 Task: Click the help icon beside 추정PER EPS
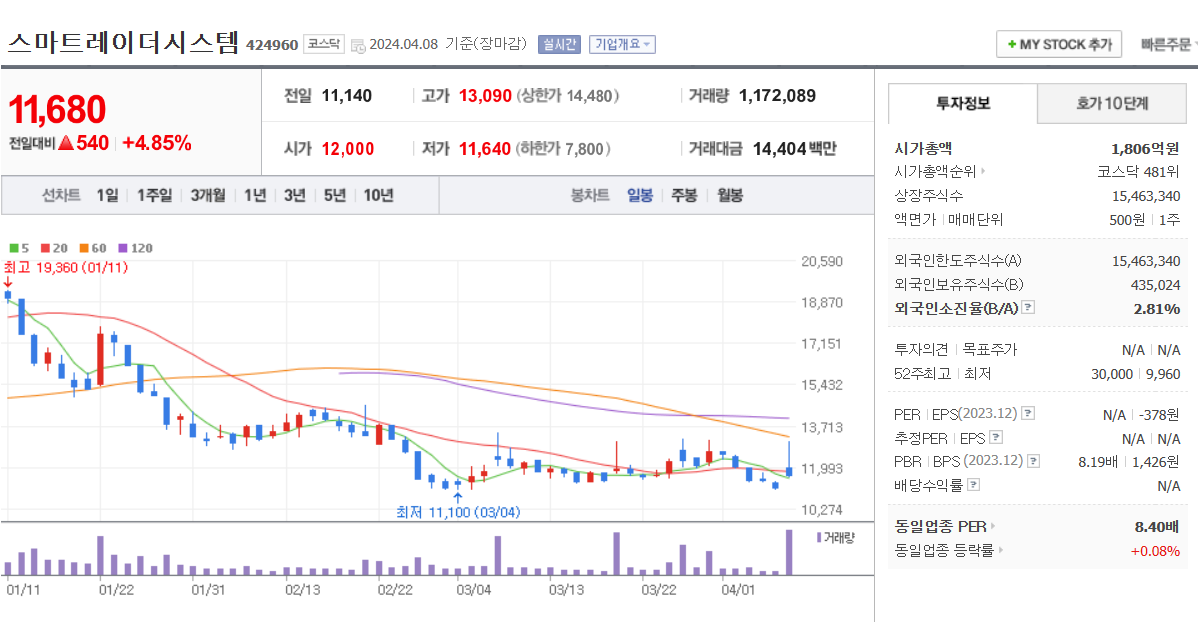click(996, 437)
